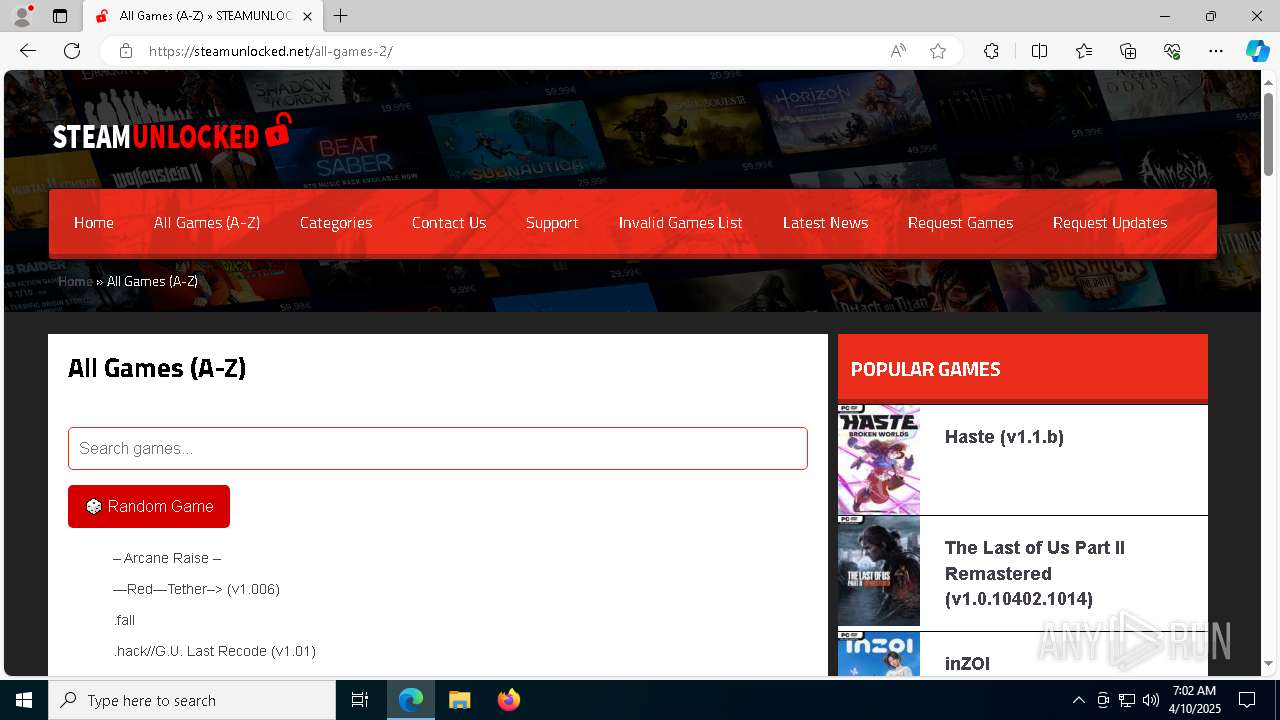Open Request Games menu item
Viewport: 1280px width, 720px height.
(961, 223)
